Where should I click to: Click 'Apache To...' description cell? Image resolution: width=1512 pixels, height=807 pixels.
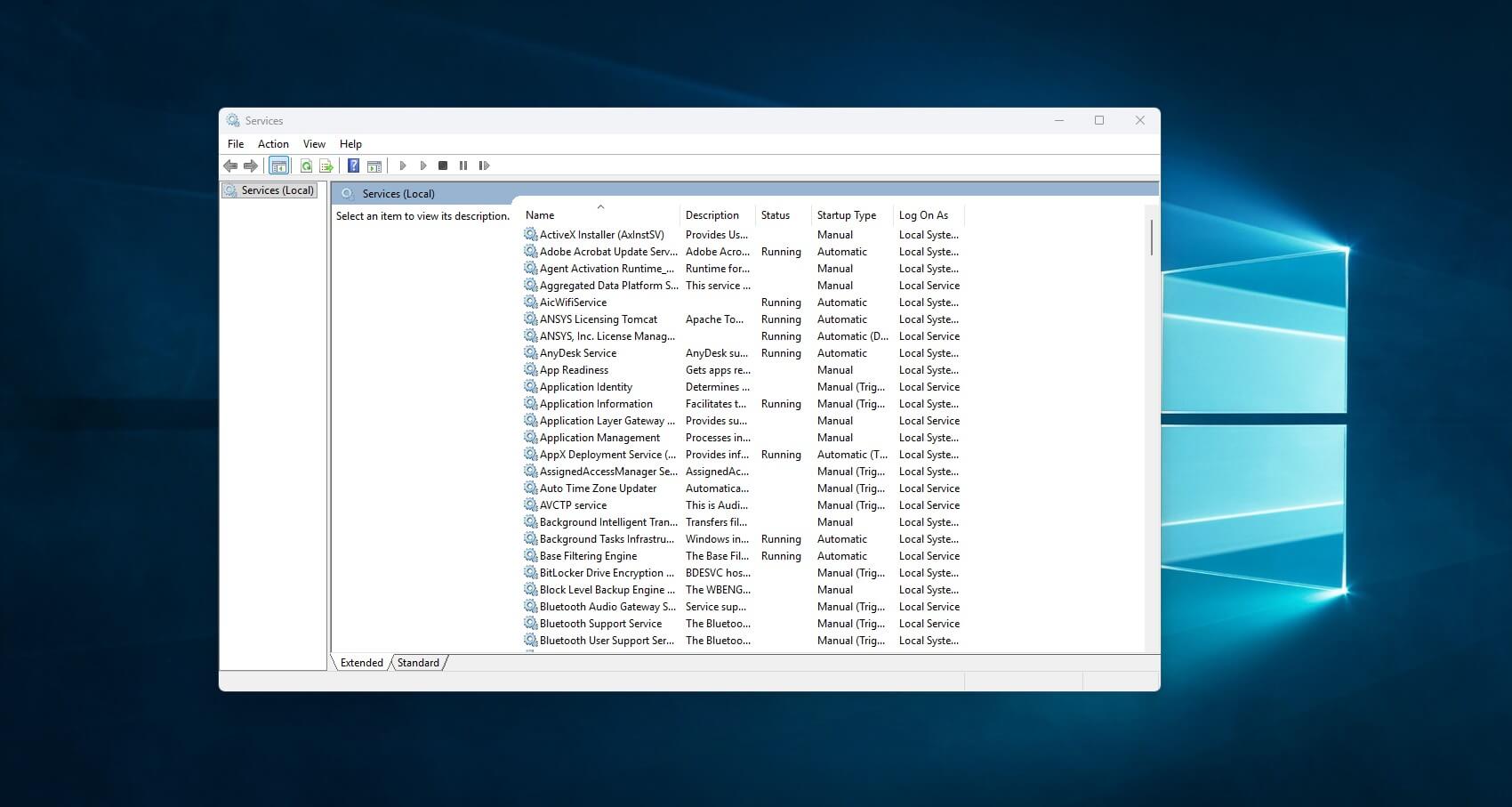coord(714,319)
